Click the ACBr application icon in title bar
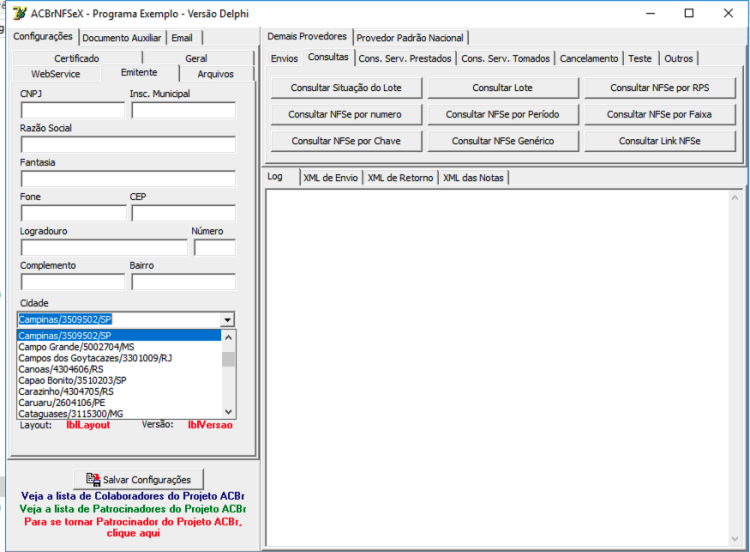The image size is (750, 552). [20, 13]
